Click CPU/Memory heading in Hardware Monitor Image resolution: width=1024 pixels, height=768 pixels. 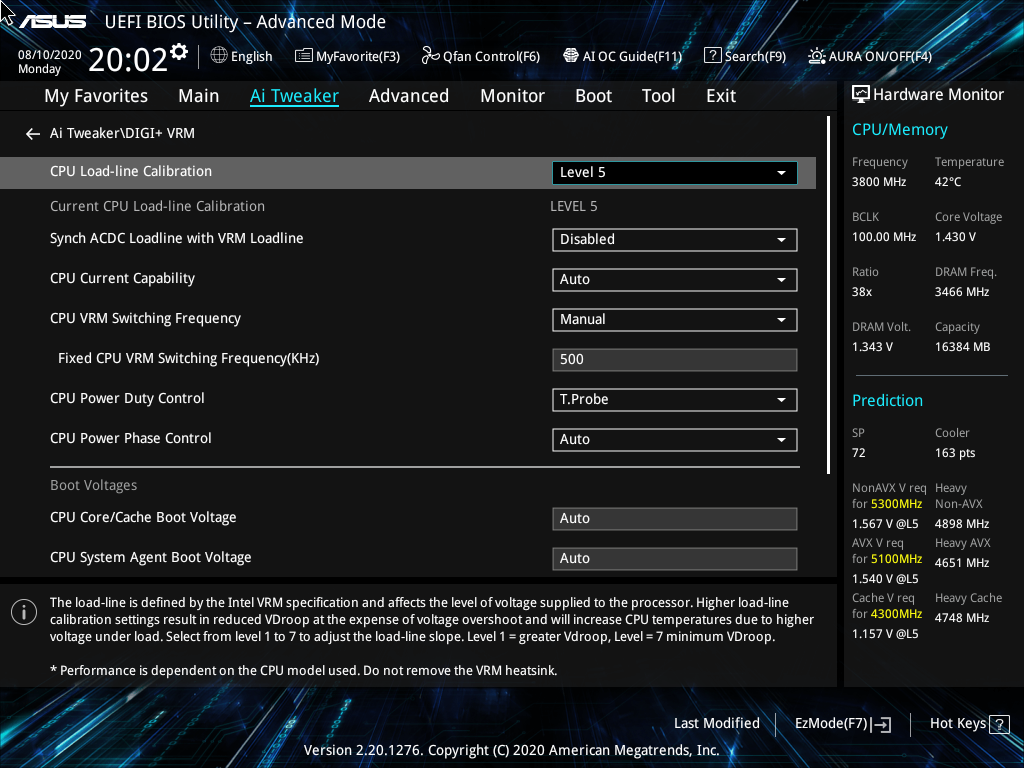tap(899, 130)
